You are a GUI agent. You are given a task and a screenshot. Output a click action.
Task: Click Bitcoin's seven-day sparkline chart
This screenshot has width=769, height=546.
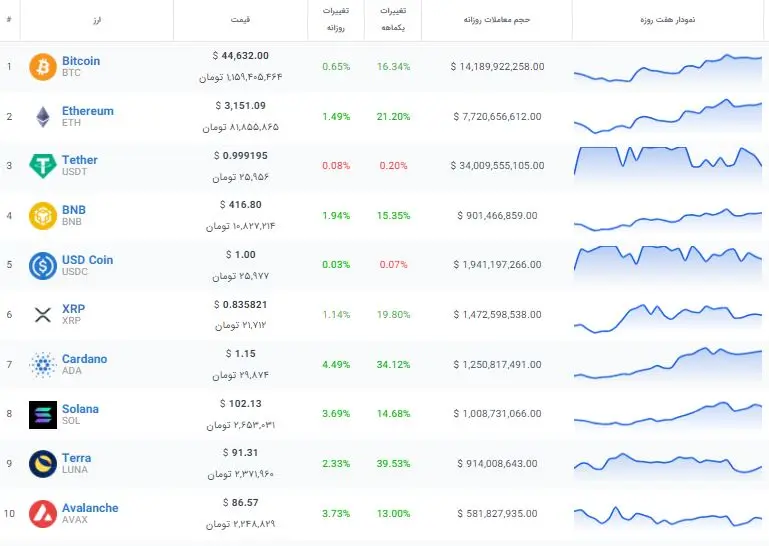pos(667,68)
